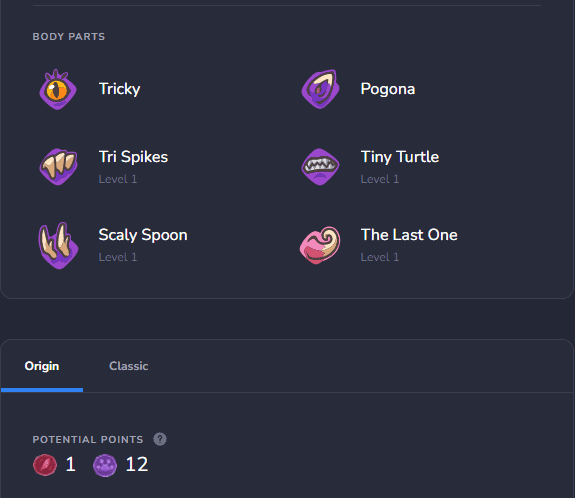
Task: Switch to the Classic tab
Action: click(129, 366)
